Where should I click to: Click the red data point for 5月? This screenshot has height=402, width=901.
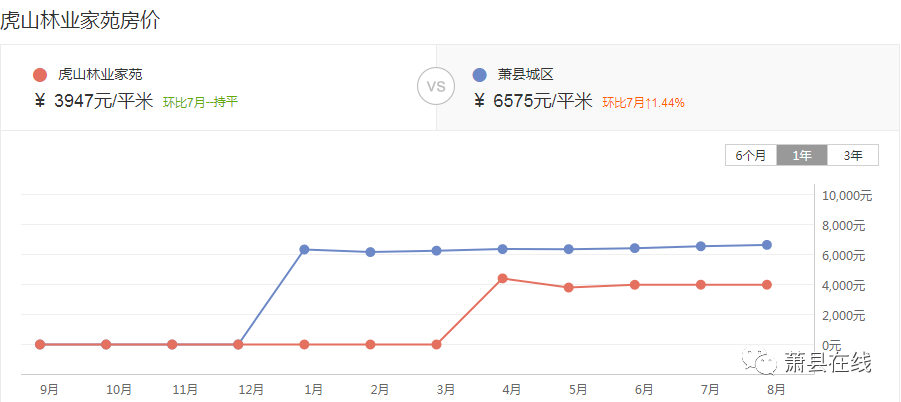click(568, 287)
